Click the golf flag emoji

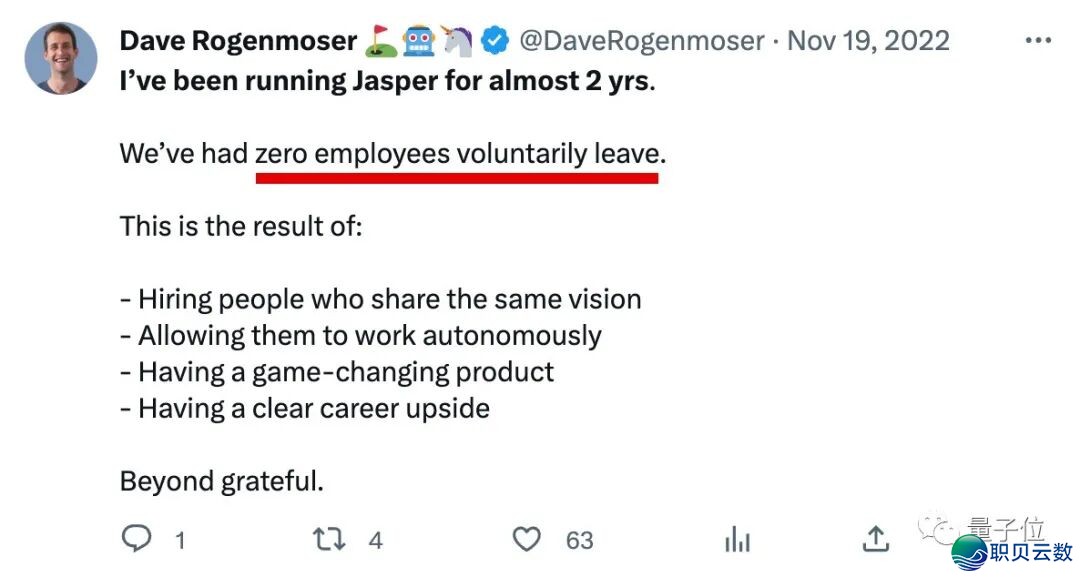380,41
